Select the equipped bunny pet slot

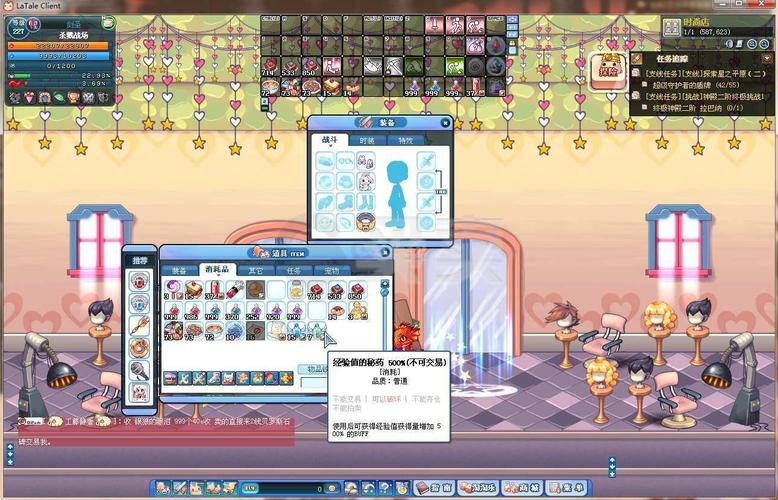click(x=366, y=182)
